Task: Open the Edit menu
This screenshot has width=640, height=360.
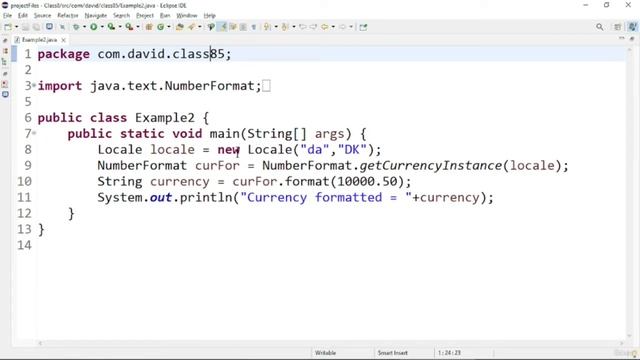Action: 23,16
